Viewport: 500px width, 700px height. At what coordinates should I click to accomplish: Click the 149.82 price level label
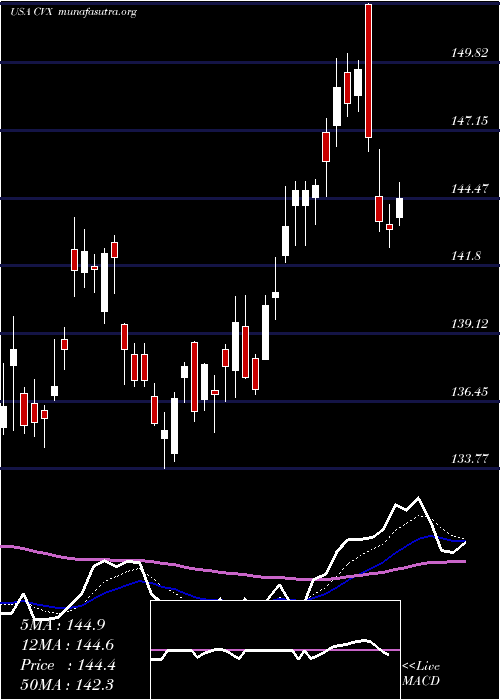click(x=469, y=53)
